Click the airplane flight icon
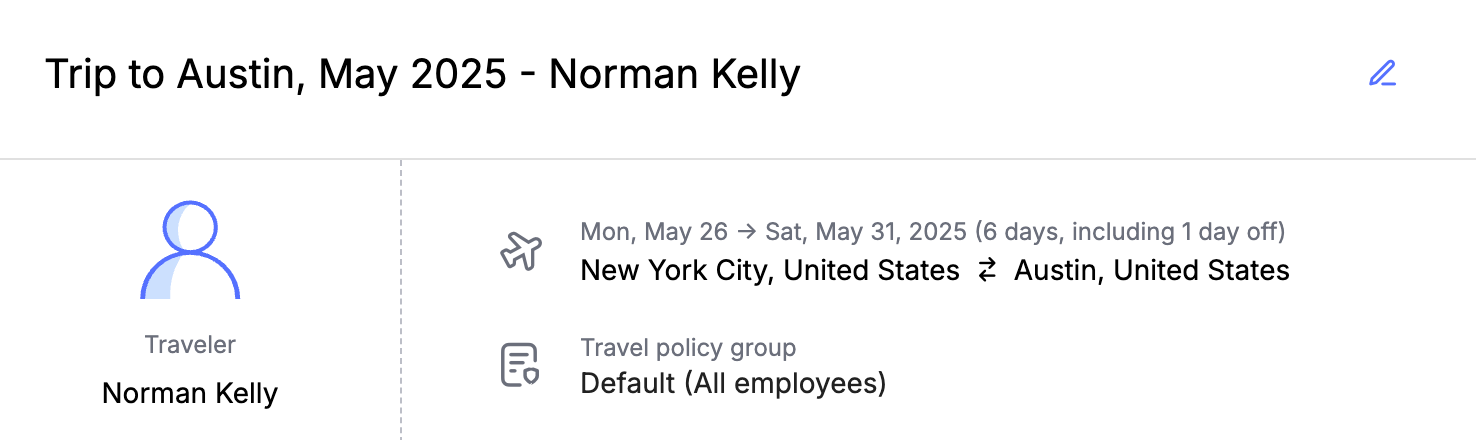 point(520,251)
